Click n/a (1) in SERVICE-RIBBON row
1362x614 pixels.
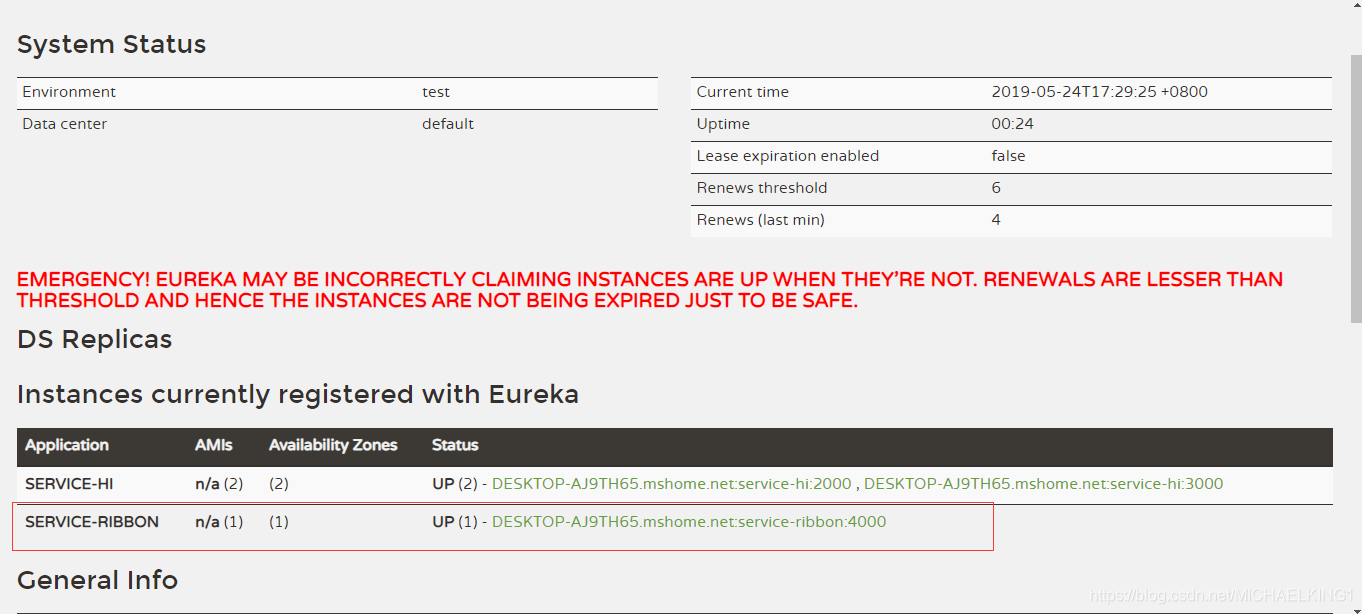tap(219, 522)
